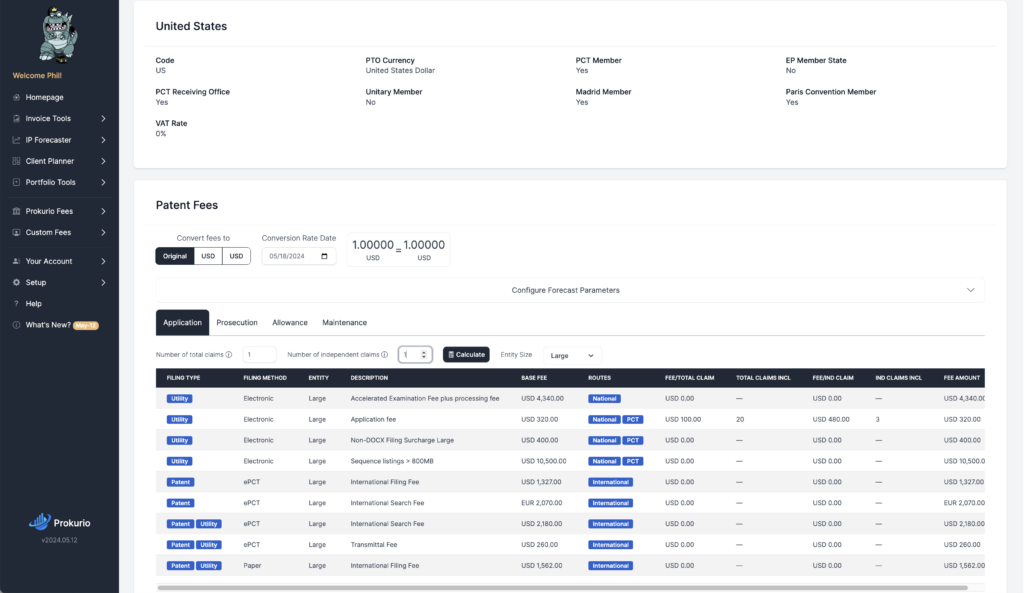Switch to the Prosecution tab
Screen dimensions: 1024x593
(237, 323)
